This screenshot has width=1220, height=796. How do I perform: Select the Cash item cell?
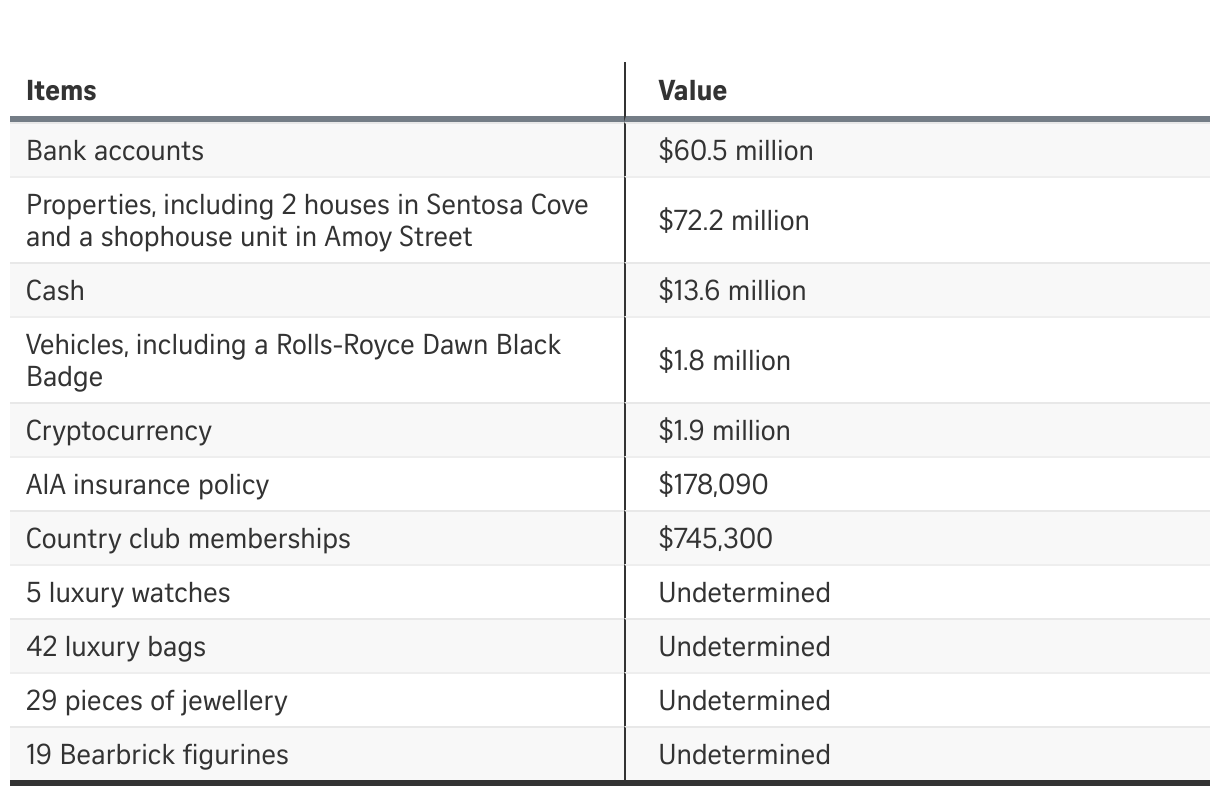point(55,291)
